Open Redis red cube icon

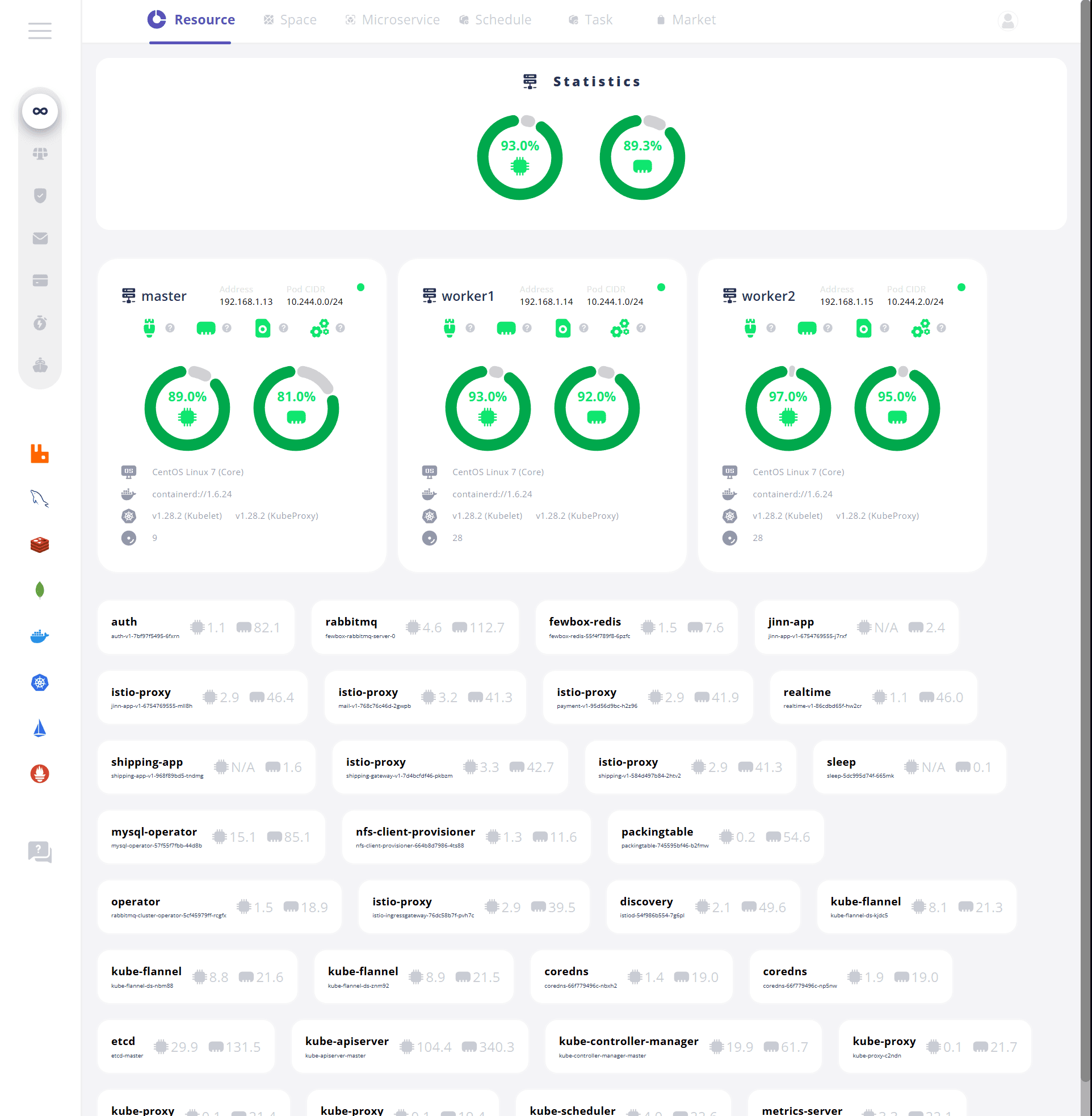point(40,544)
